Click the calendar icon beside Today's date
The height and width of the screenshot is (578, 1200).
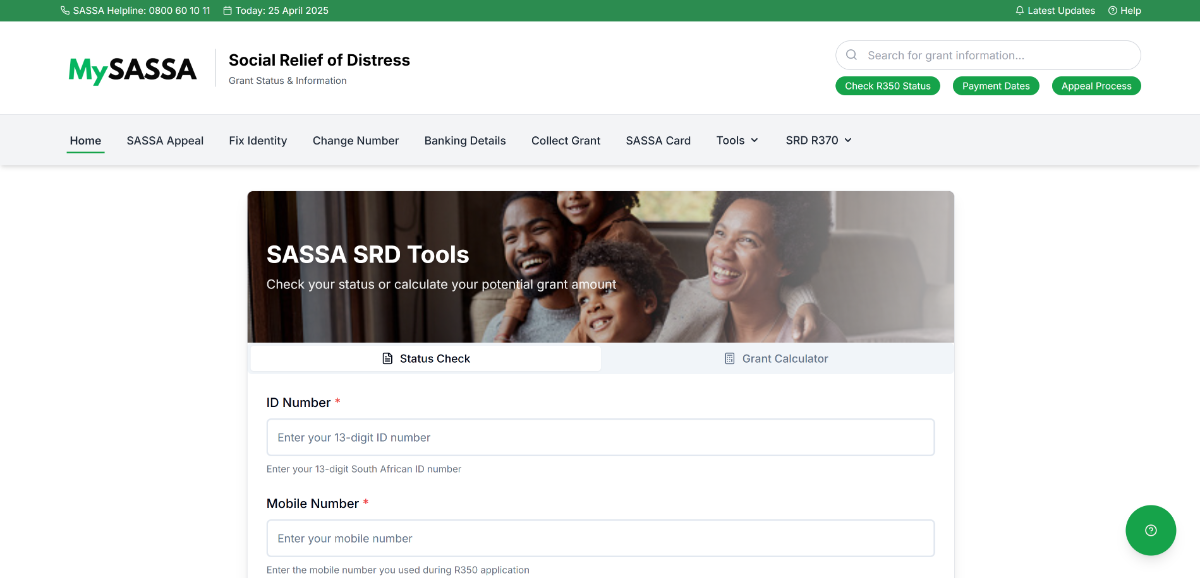tap(227, 11)
